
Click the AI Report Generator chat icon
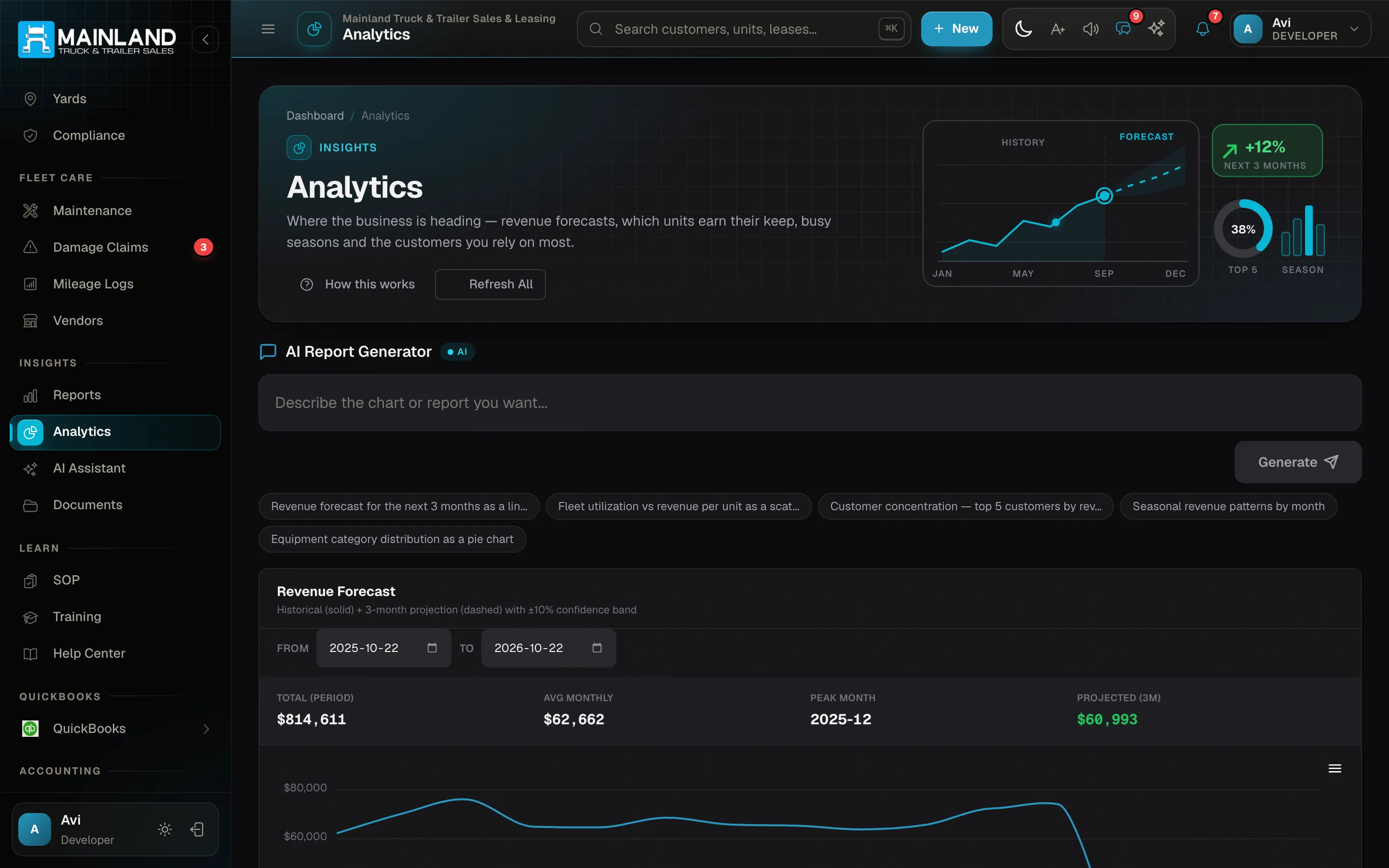268,352
